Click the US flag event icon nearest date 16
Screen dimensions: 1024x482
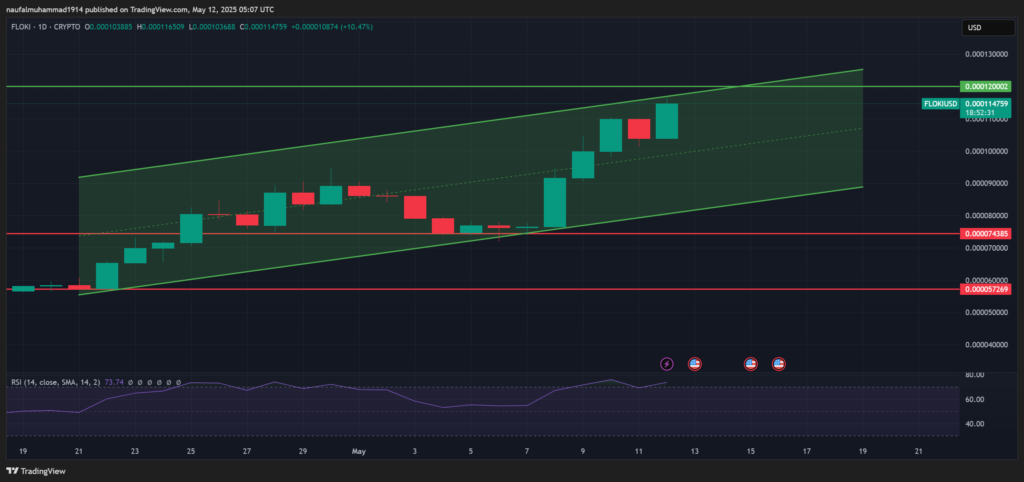click(778, 363)
